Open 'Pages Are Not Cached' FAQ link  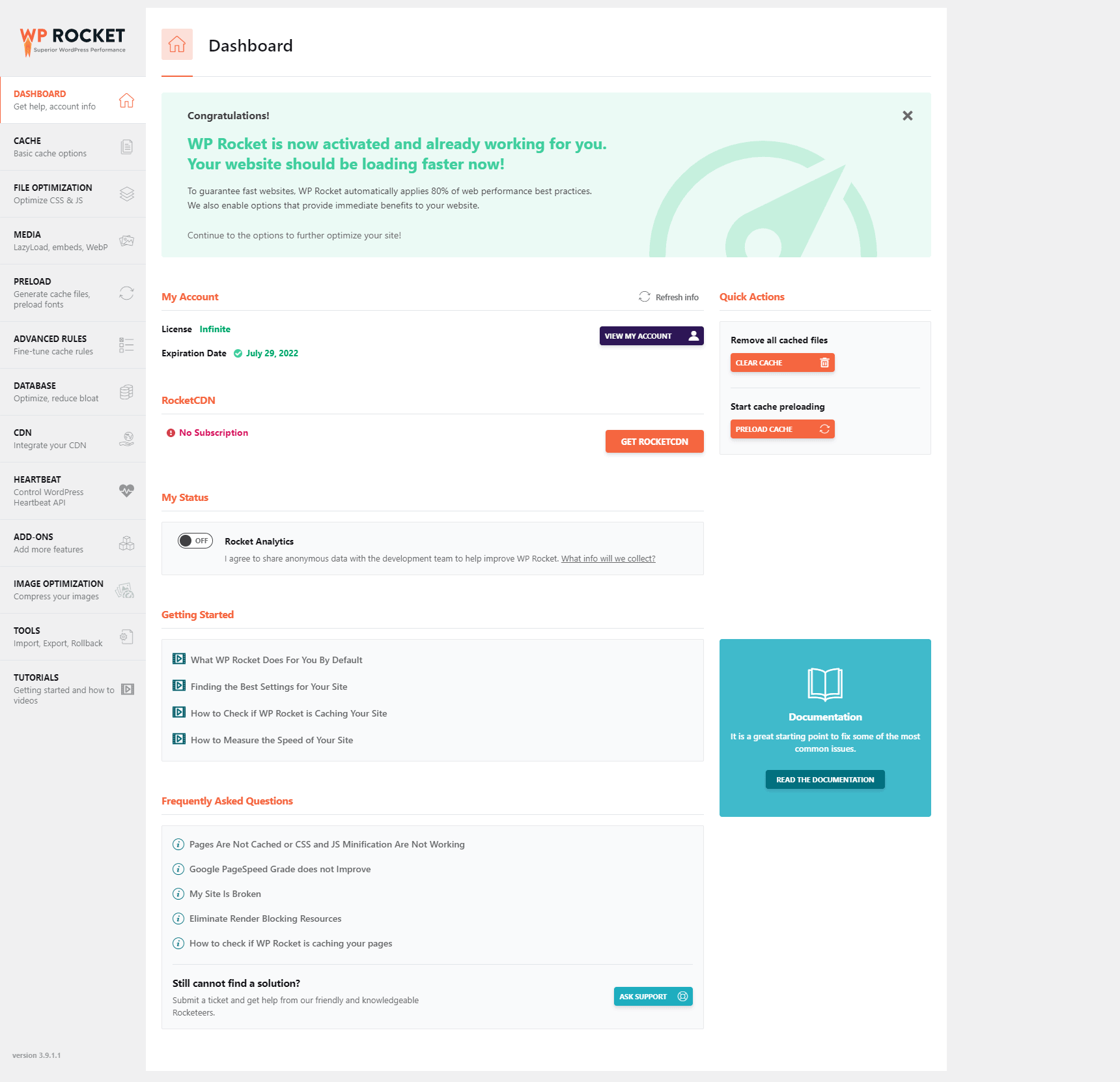(x=327, y=844)
